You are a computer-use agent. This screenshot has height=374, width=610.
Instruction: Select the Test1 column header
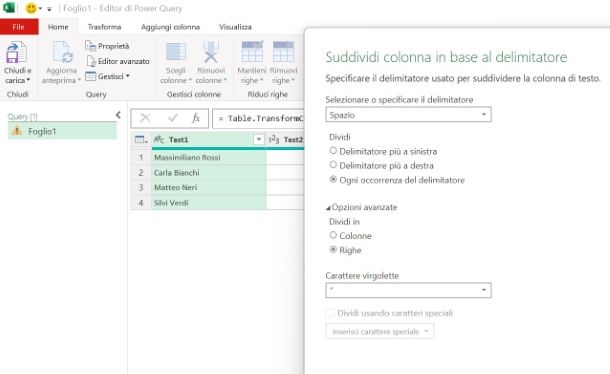pos(209,139)
